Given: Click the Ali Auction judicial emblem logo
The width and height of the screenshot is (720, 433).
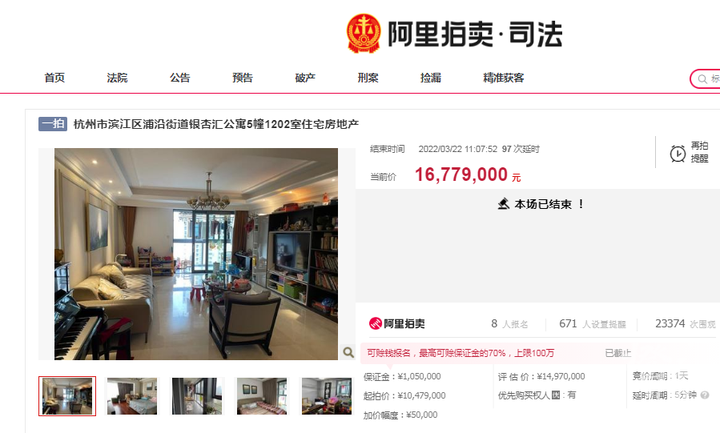Looking at the screenshot, I should click(363, 33).
